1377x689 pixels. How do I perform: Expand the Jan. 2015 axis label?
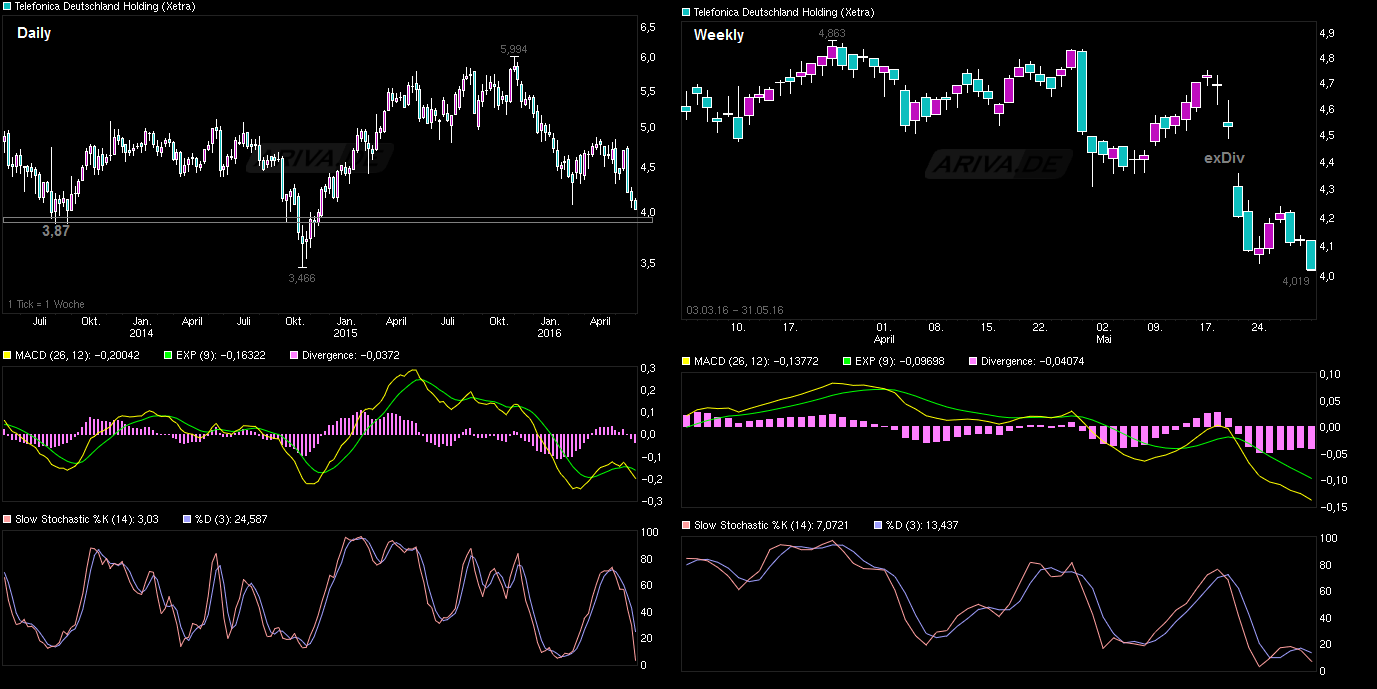(x=347, y=327)
